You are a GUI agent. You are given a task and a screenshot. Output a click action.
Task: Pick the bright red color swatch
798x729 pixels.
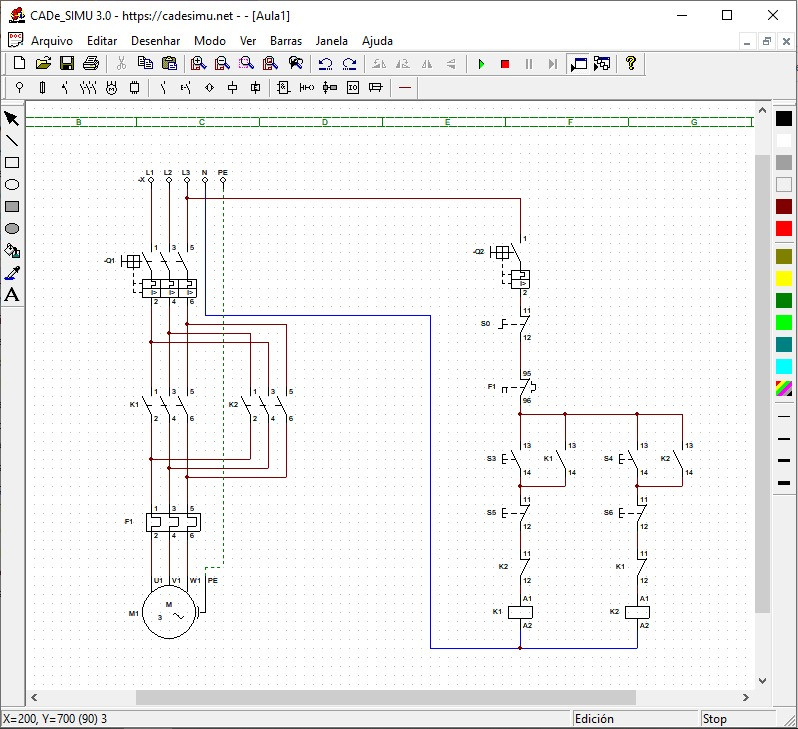(784, 228)
